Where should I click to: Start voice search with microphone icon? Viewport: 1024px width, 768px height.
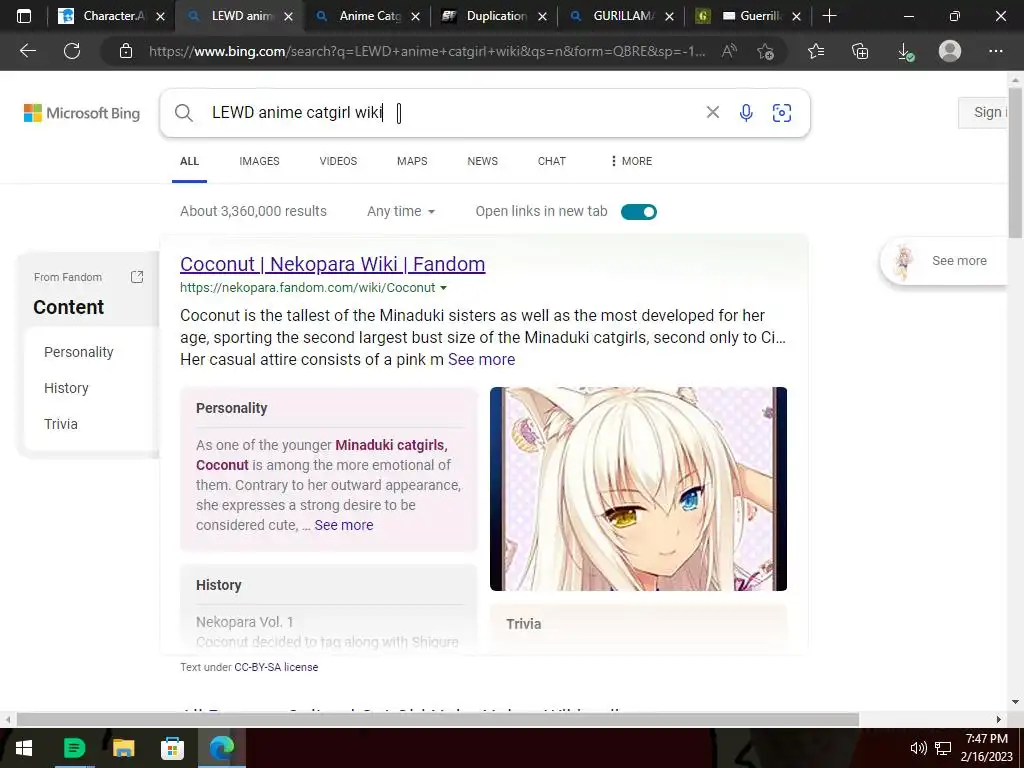746,113
